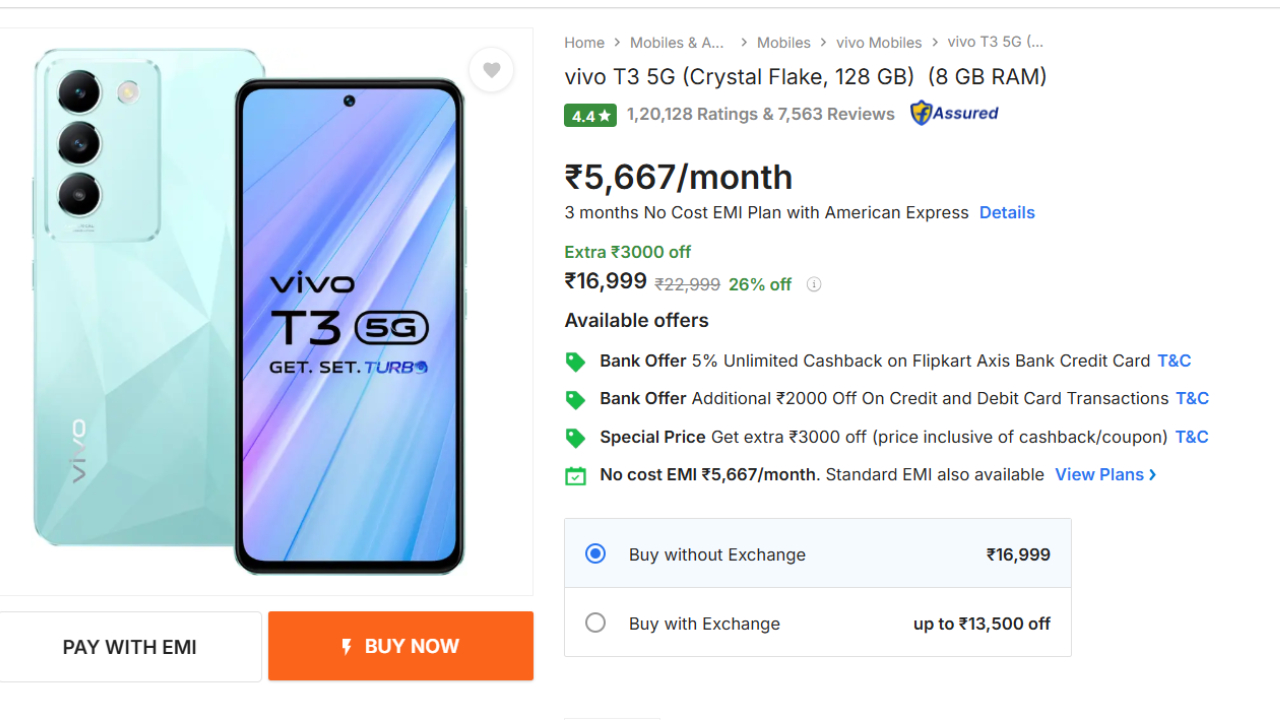Click the heart wishlist icon
Image resolution: width=1280 pixels, height=720 pixels.
491,70
